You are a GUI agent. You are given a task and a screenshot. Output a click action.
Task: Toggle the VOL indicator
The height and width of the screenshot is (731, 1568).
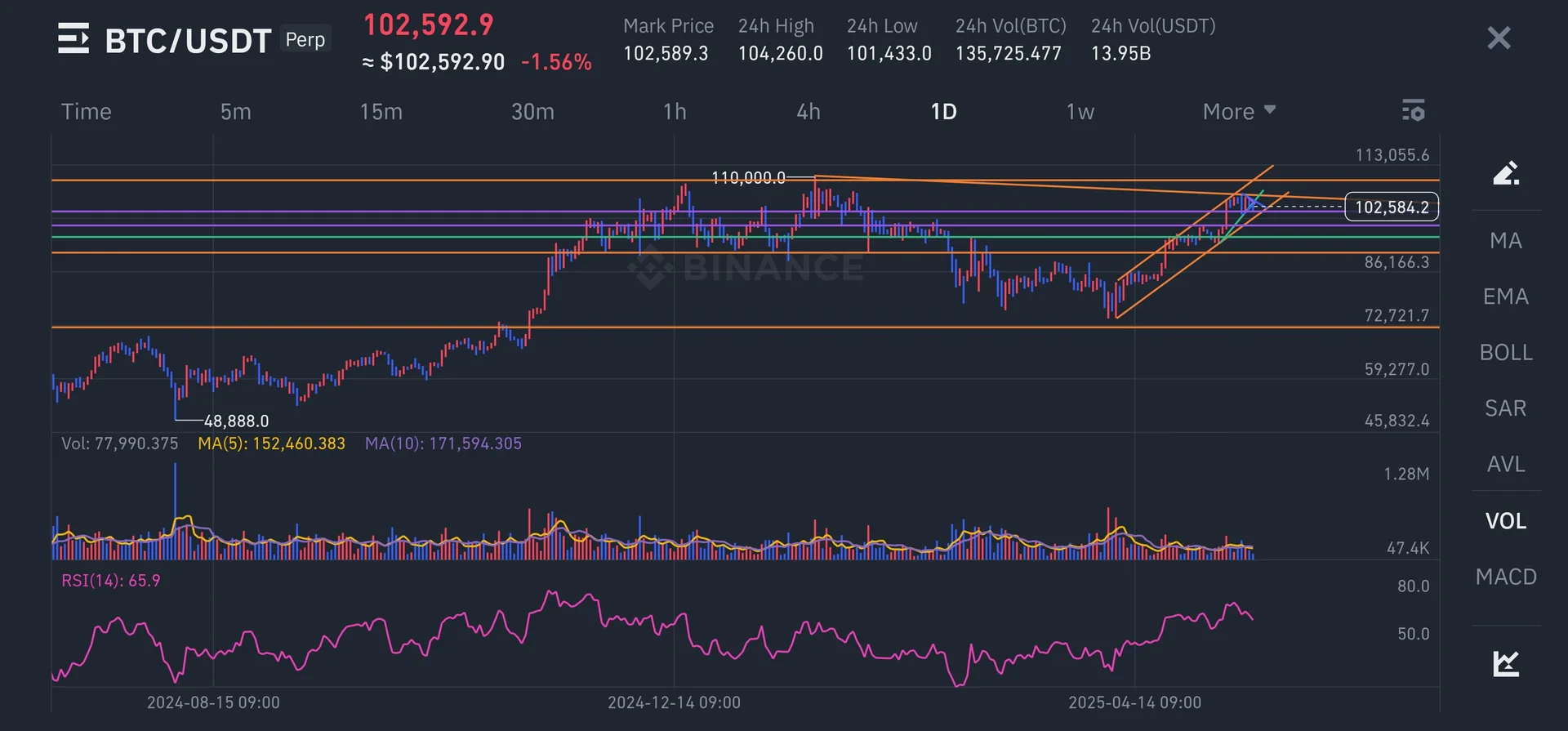click(1506, 521)
